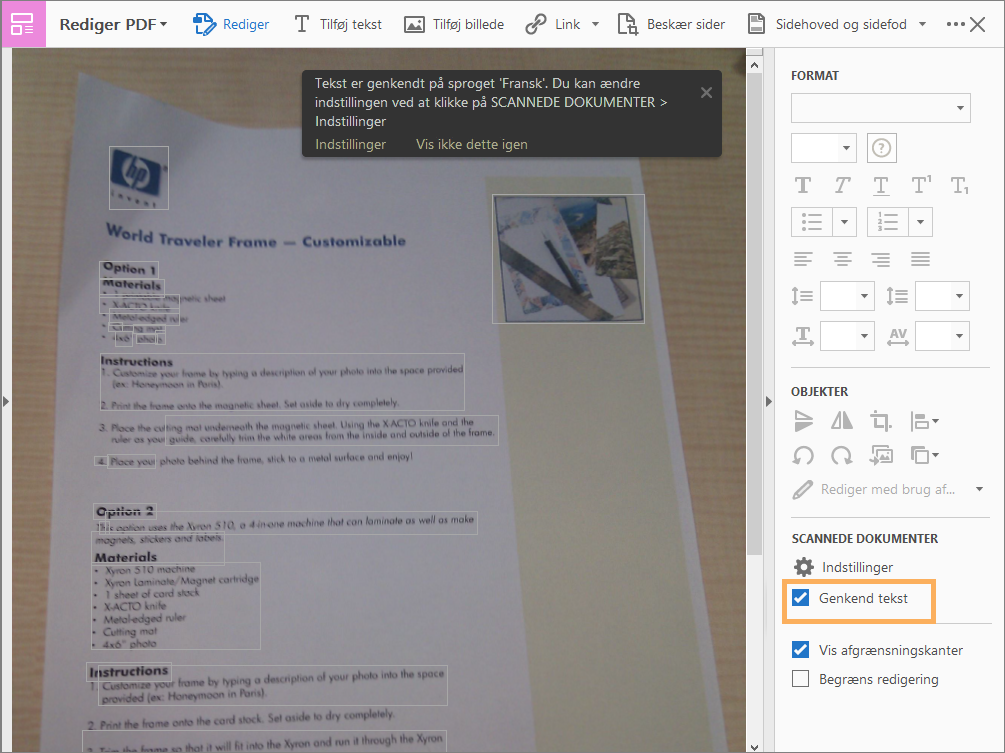Open the pink organizer icon at top left
Viewport: 1005px width, 753px height.
coord(23,24)
